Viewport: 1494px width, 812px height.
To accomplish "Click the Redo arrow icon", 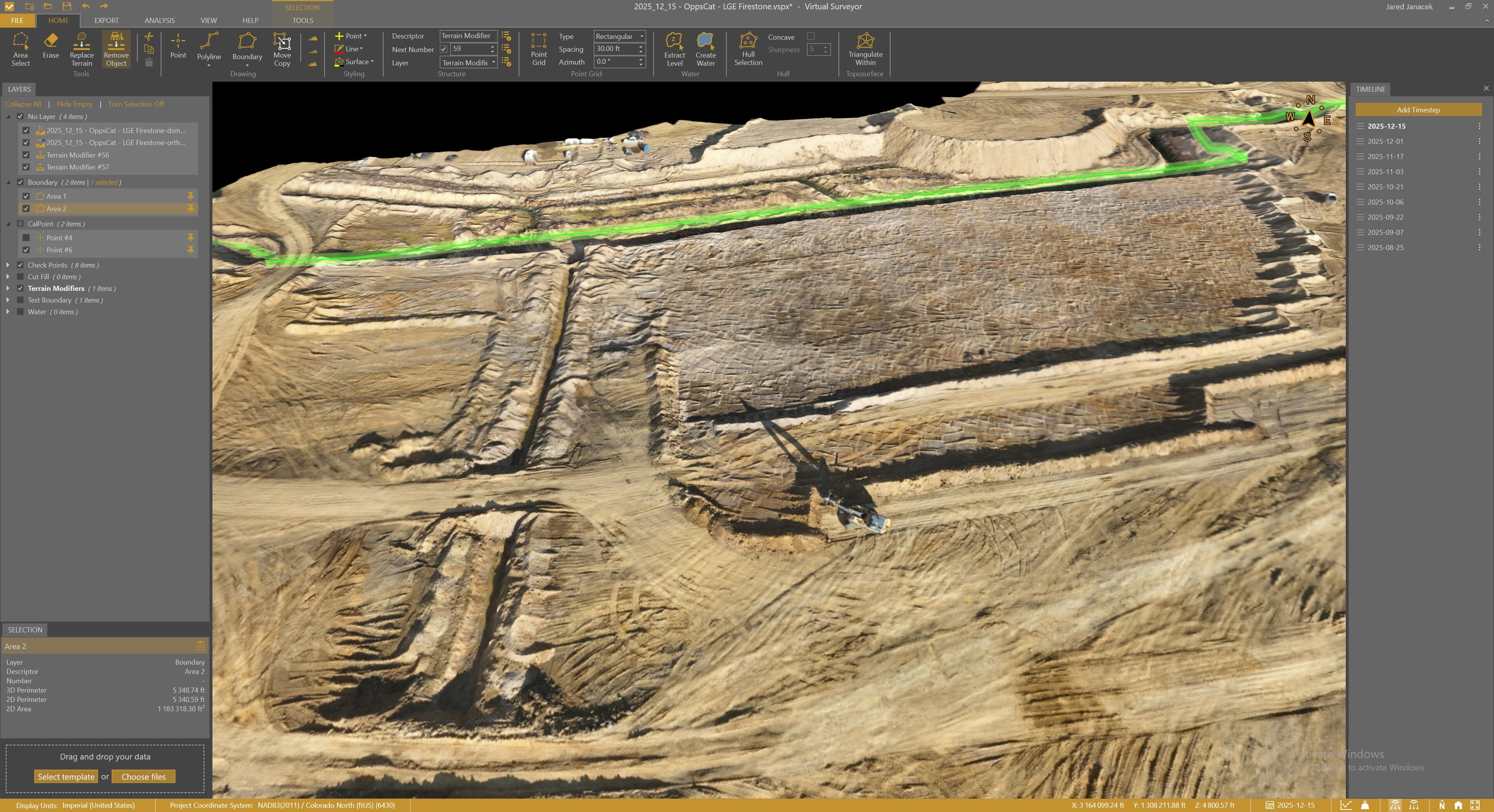I will click(104, 6).
